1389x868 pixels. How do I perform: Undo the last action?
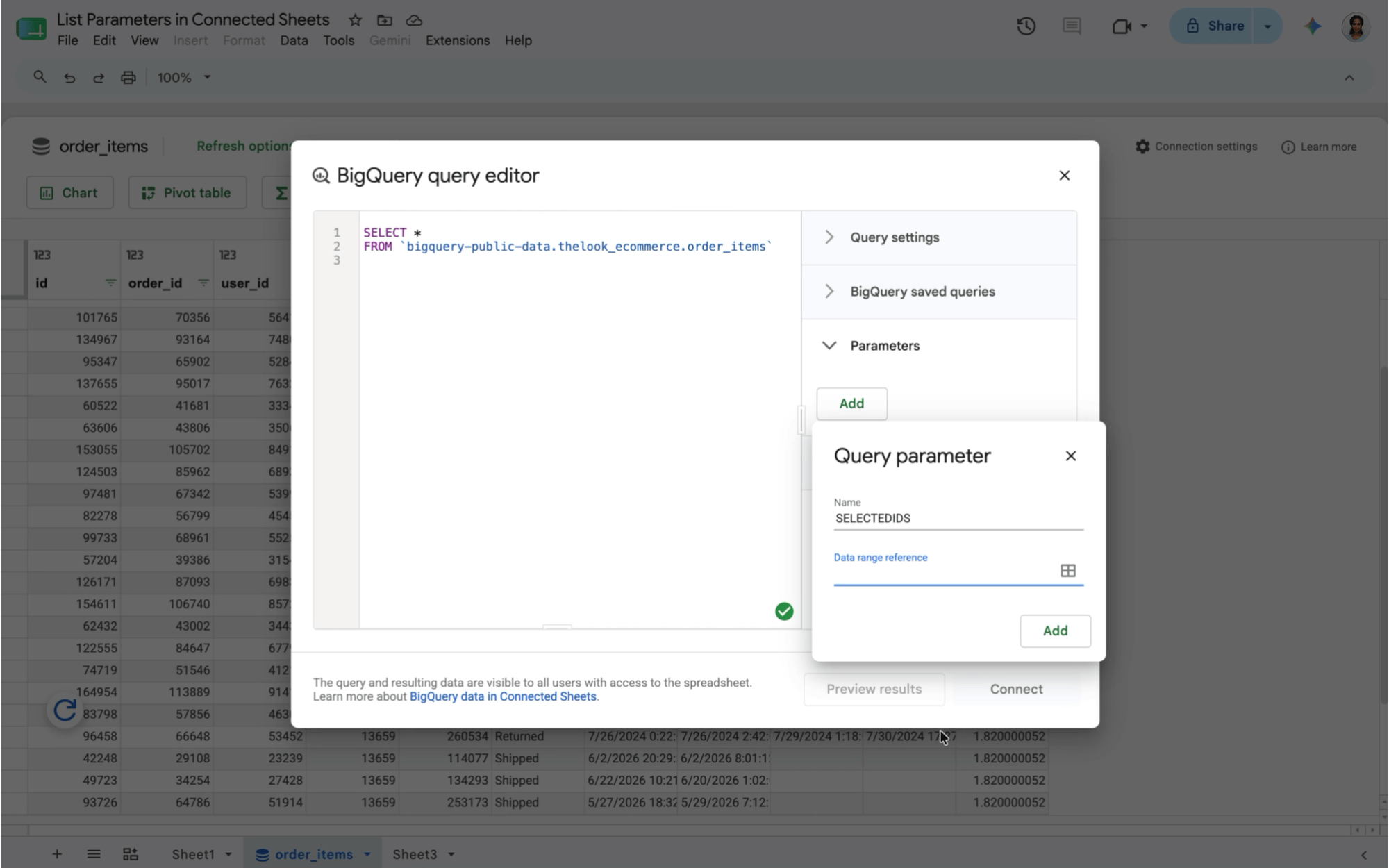[x=69, y=77]
